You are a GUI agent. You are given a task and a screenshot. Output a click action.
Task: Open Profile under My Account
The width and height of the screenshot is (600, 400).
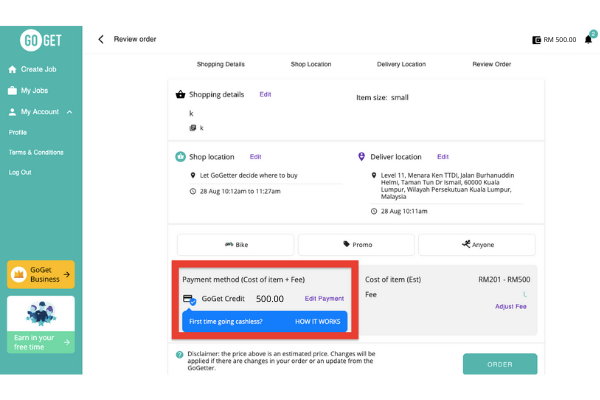tap(18, 132)
